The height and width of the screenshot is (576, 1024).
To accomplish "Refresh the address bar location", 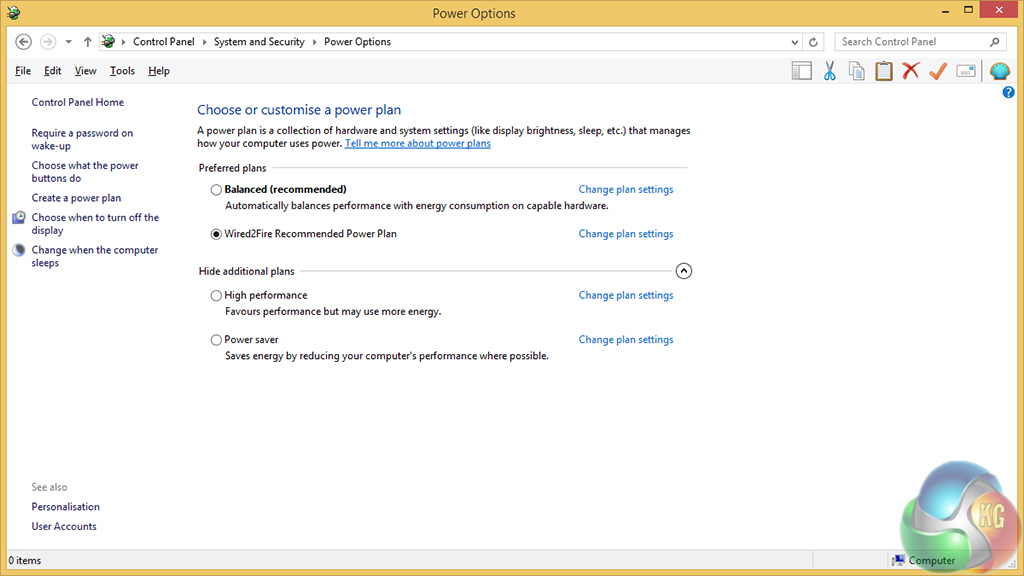I will click(814, 42).
